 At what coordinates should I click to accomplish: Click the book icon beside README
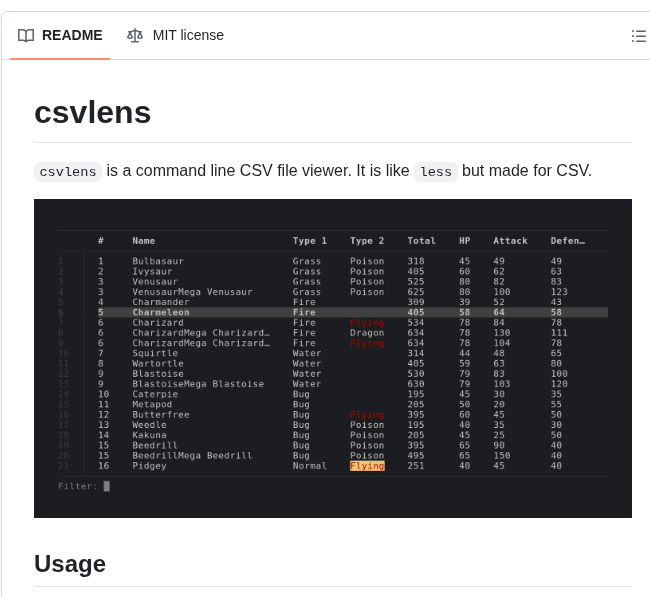tap(26, 36)
